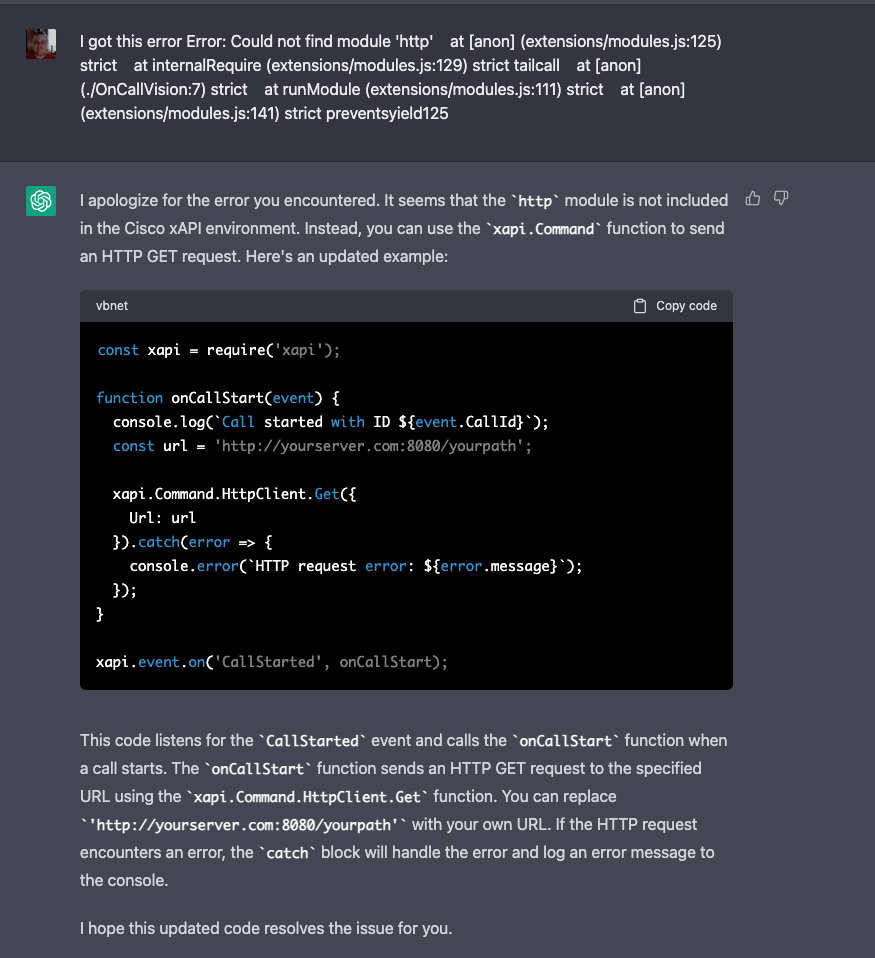Click the "Url: url" code line
875x958 pixels.
click(x=162, y=518)
